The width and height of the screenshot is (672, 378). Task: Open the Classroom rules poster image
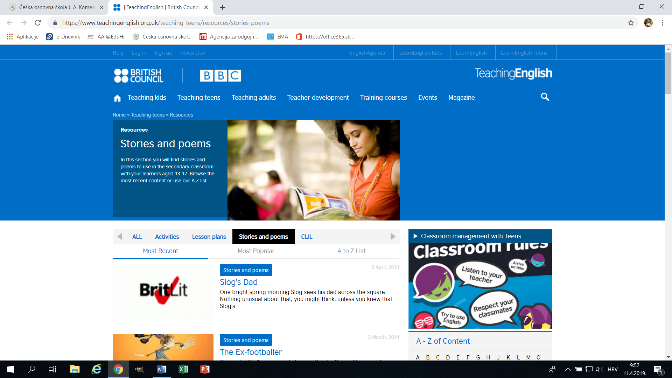point(480,286)
